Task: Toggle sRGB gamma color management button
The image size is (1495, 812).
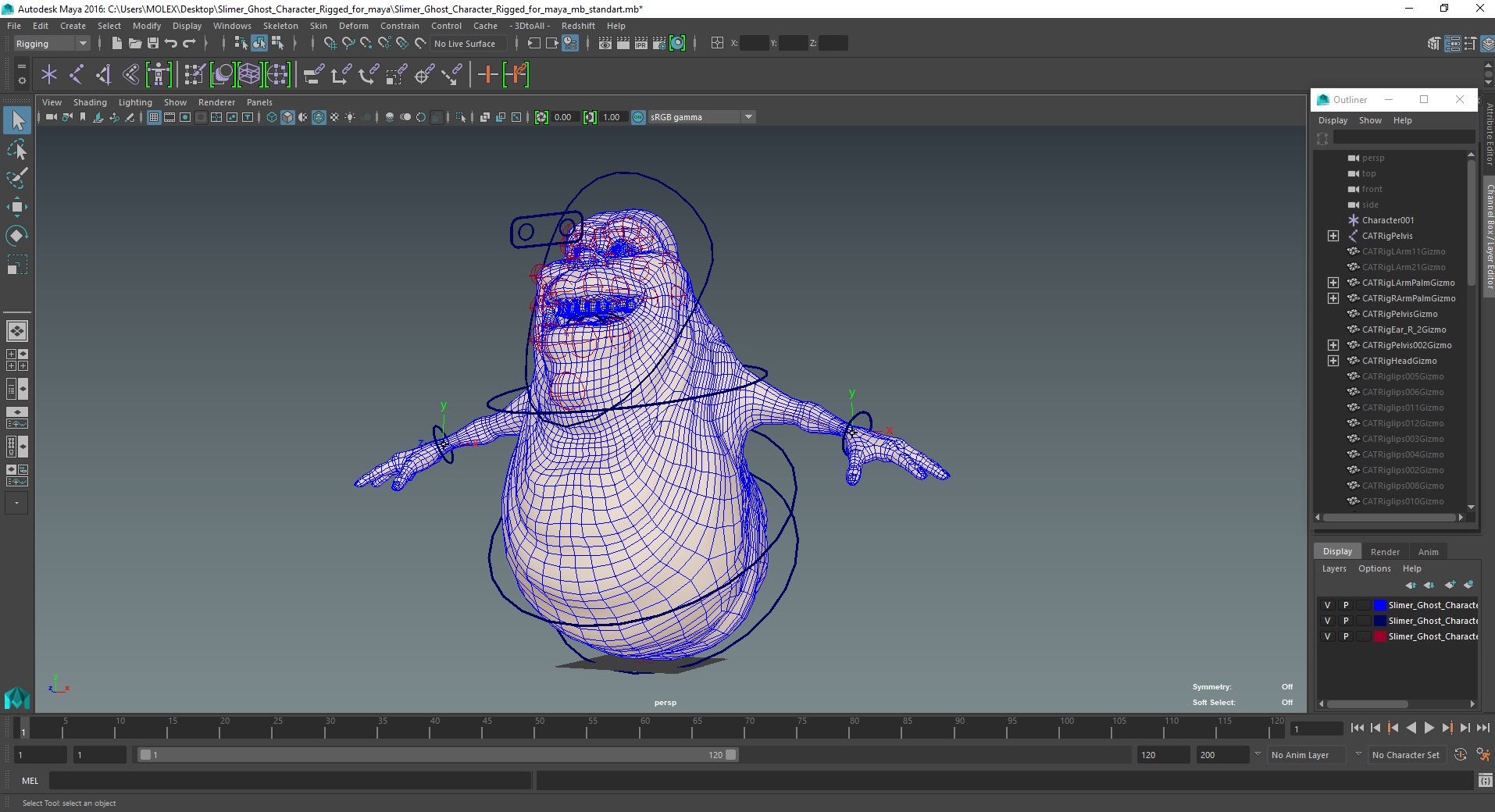Action: 638,117
